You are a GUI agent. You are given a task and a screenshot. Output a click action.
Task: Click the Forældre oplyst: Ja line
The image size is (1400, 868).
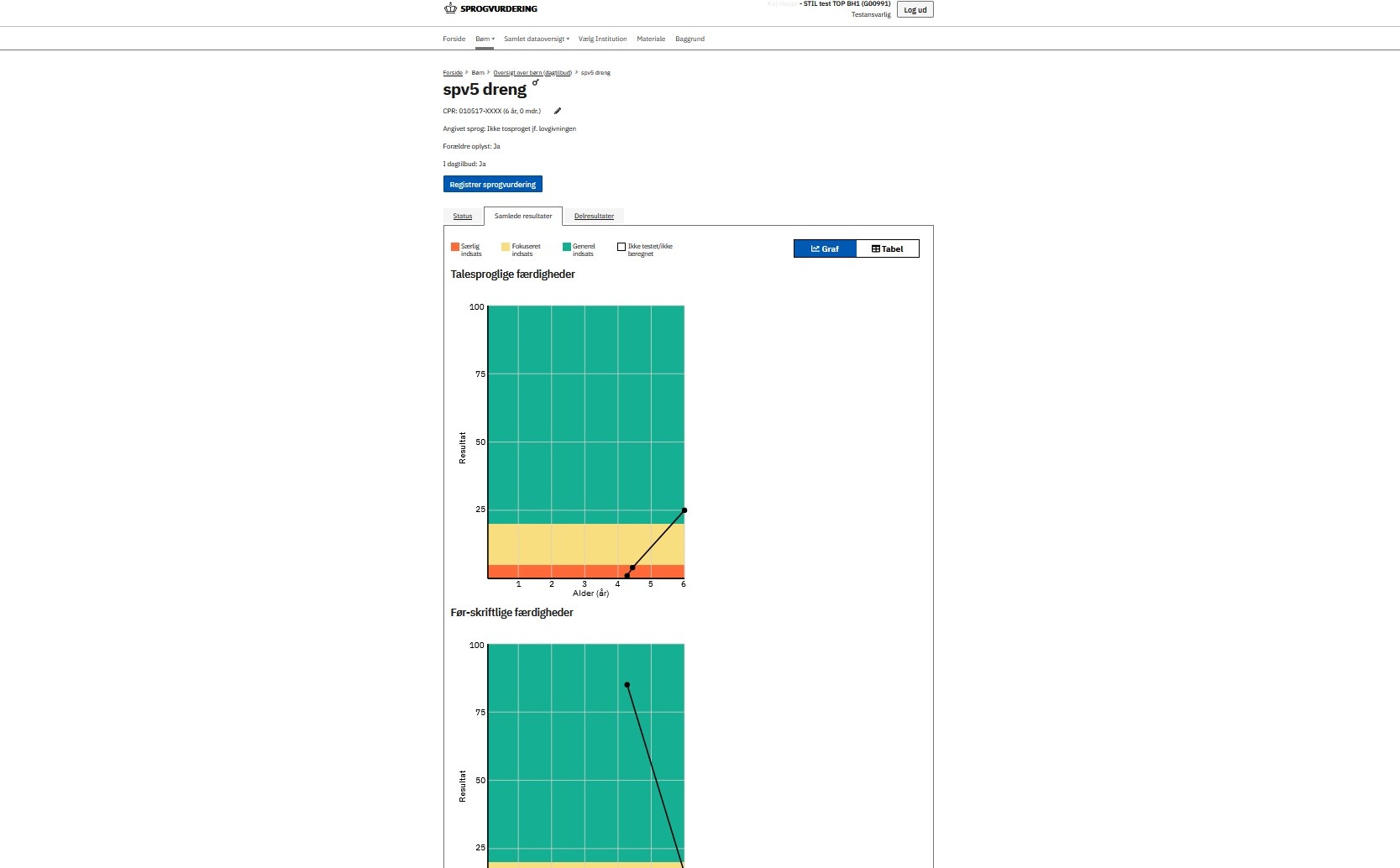click(x=472, y=146)
